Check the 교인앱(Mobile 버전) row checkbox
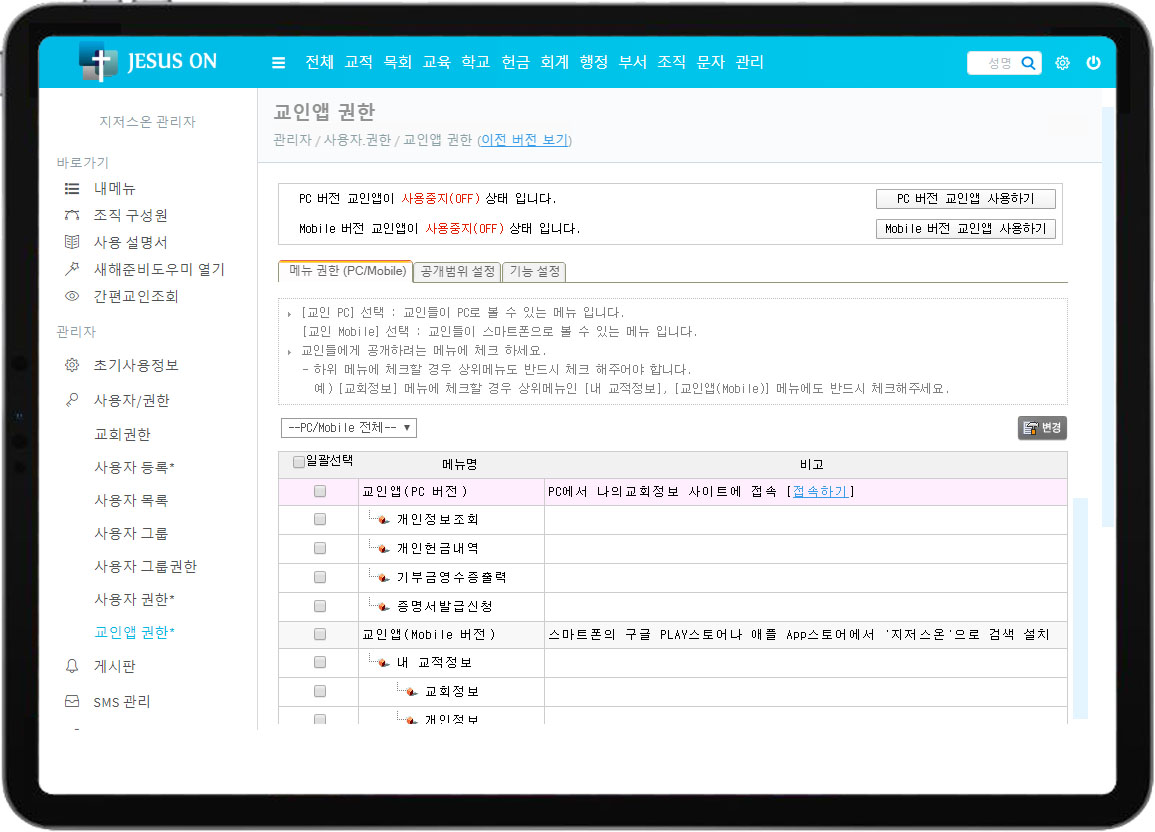The width and height of the screenshot is (1155, 832). click(320, 634)
